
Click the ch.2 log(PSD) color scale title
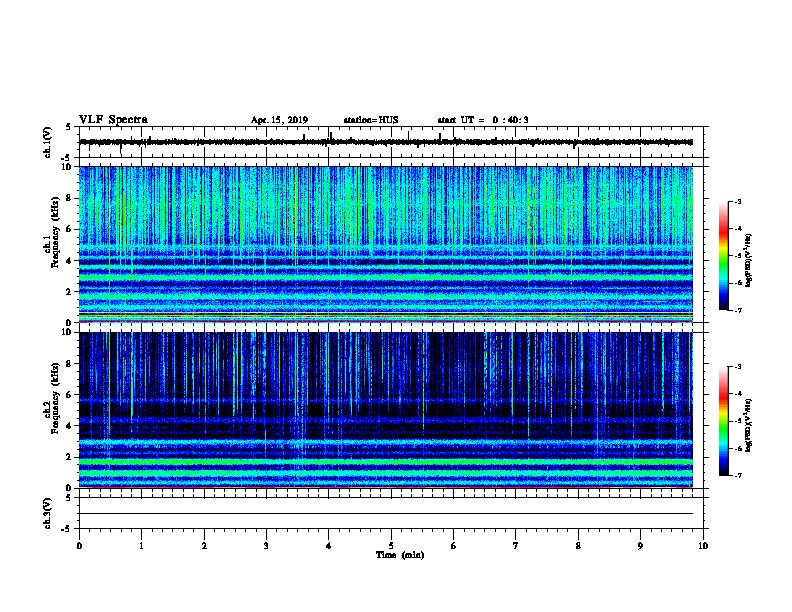(749, 425)
